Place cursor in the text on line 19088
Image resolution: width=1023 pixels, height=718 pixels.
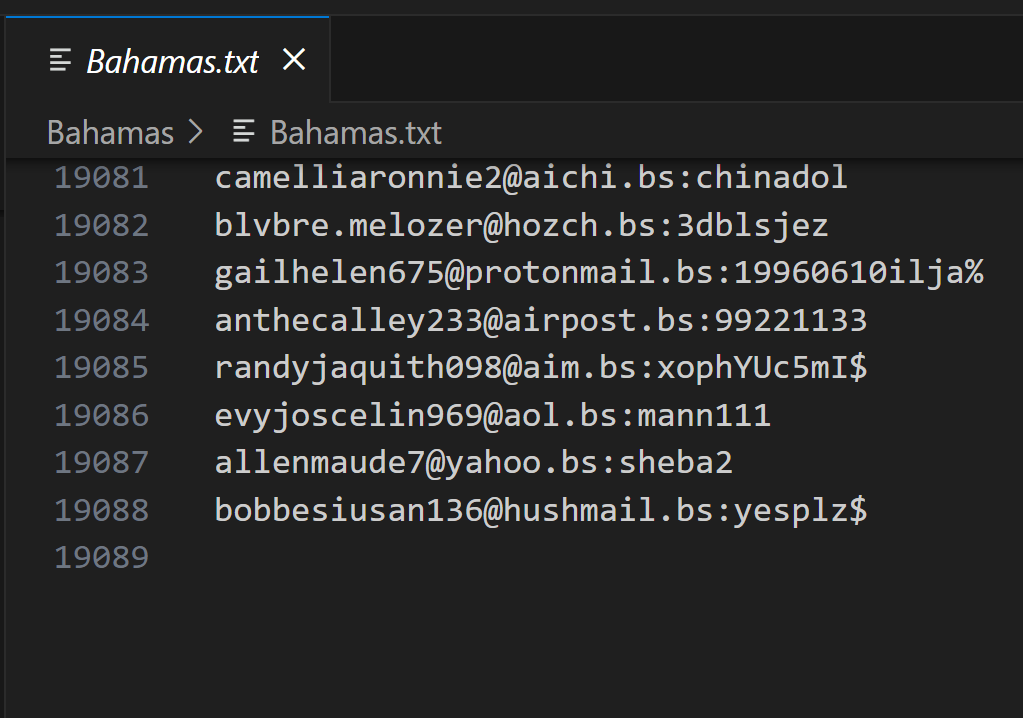pos(540,511)
